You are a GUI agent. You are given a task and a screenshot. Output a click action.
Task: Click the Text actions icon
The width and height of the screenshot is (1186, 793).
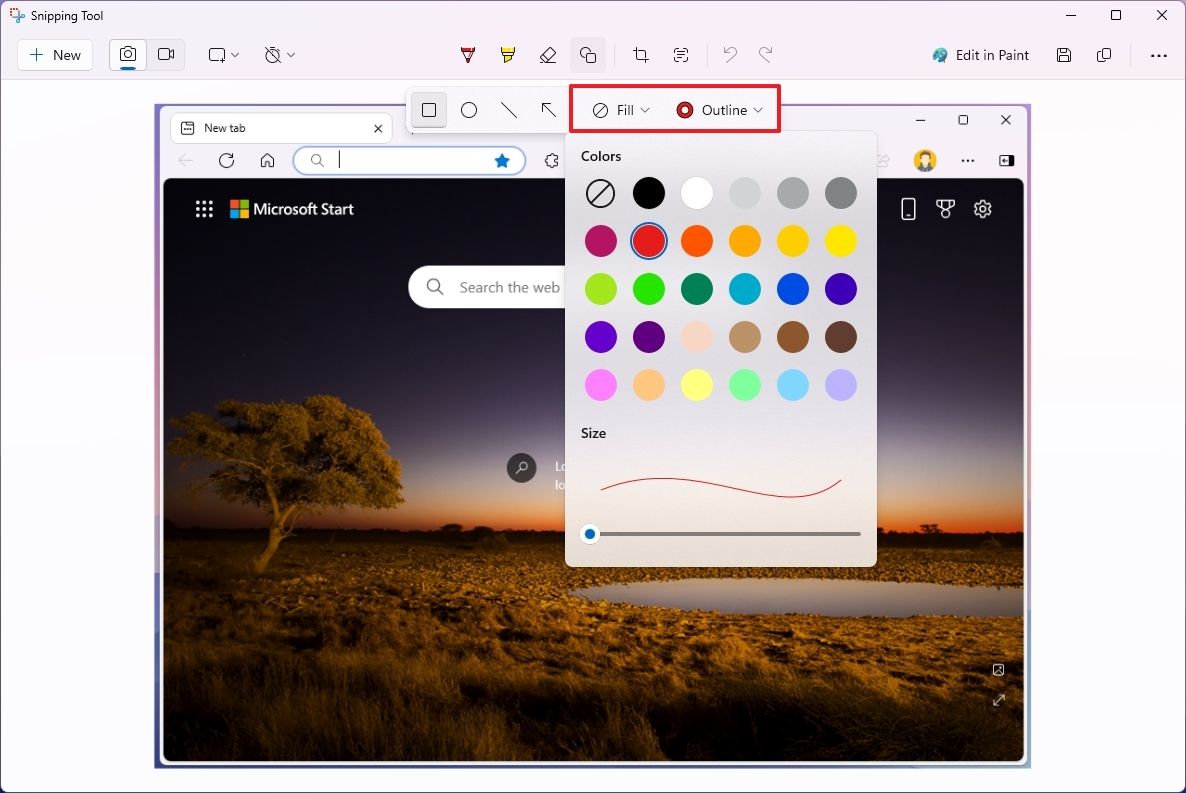tap(681, 55)
